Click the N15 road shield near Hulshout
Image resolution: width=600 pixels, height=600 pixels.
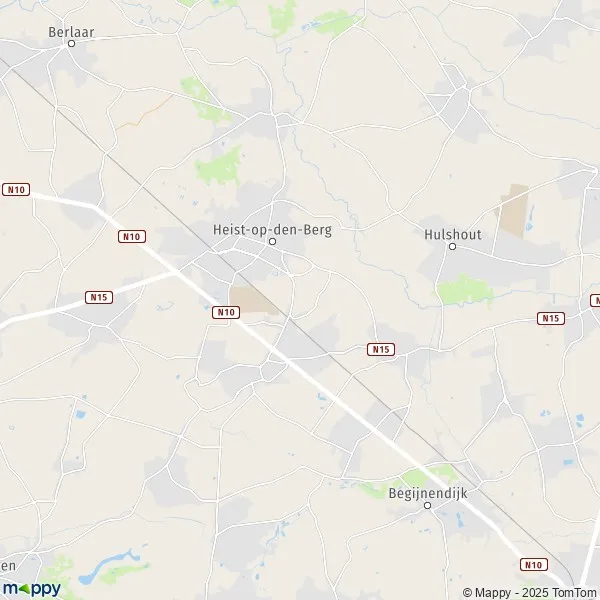click(551, 318)
